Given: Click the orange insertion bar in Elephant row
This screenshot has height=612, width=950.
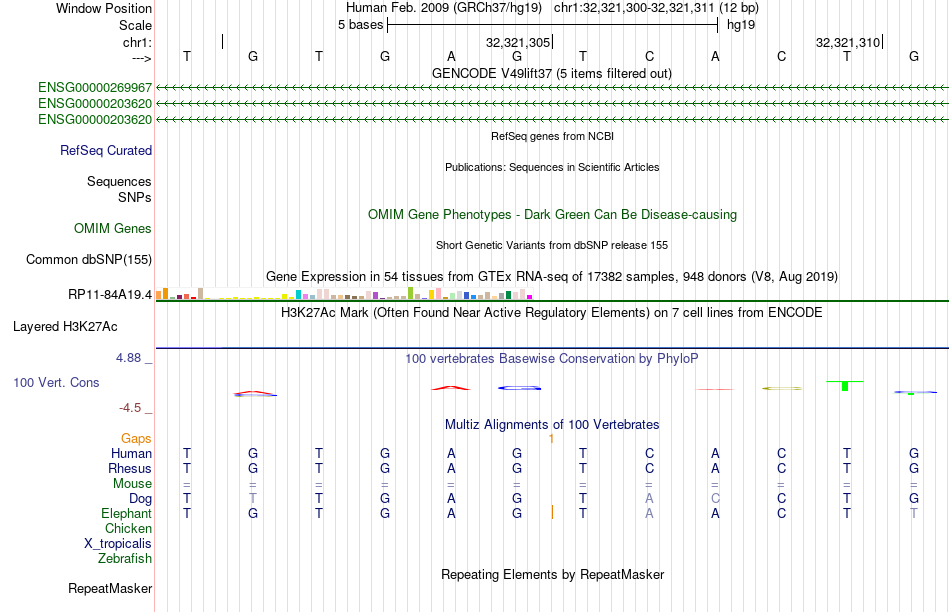Looking at the screenshot, I should coord(552,513).
